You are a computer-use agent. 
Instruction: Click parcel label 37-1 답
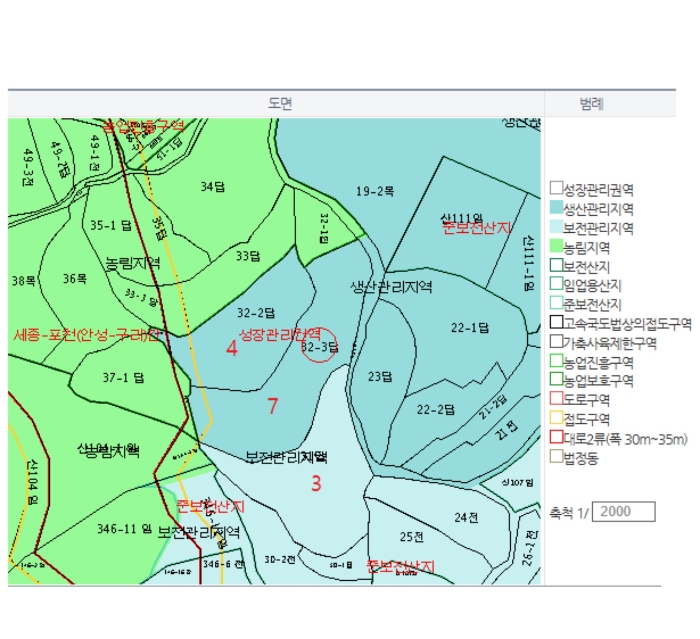coord(123,378)
